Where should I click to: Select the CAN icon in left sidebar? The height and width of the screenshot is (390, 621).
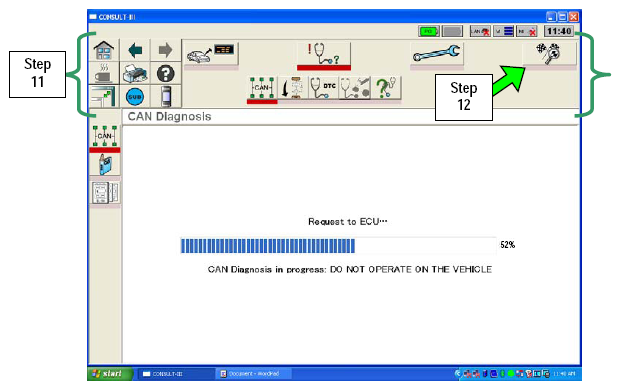coord(105,136)
